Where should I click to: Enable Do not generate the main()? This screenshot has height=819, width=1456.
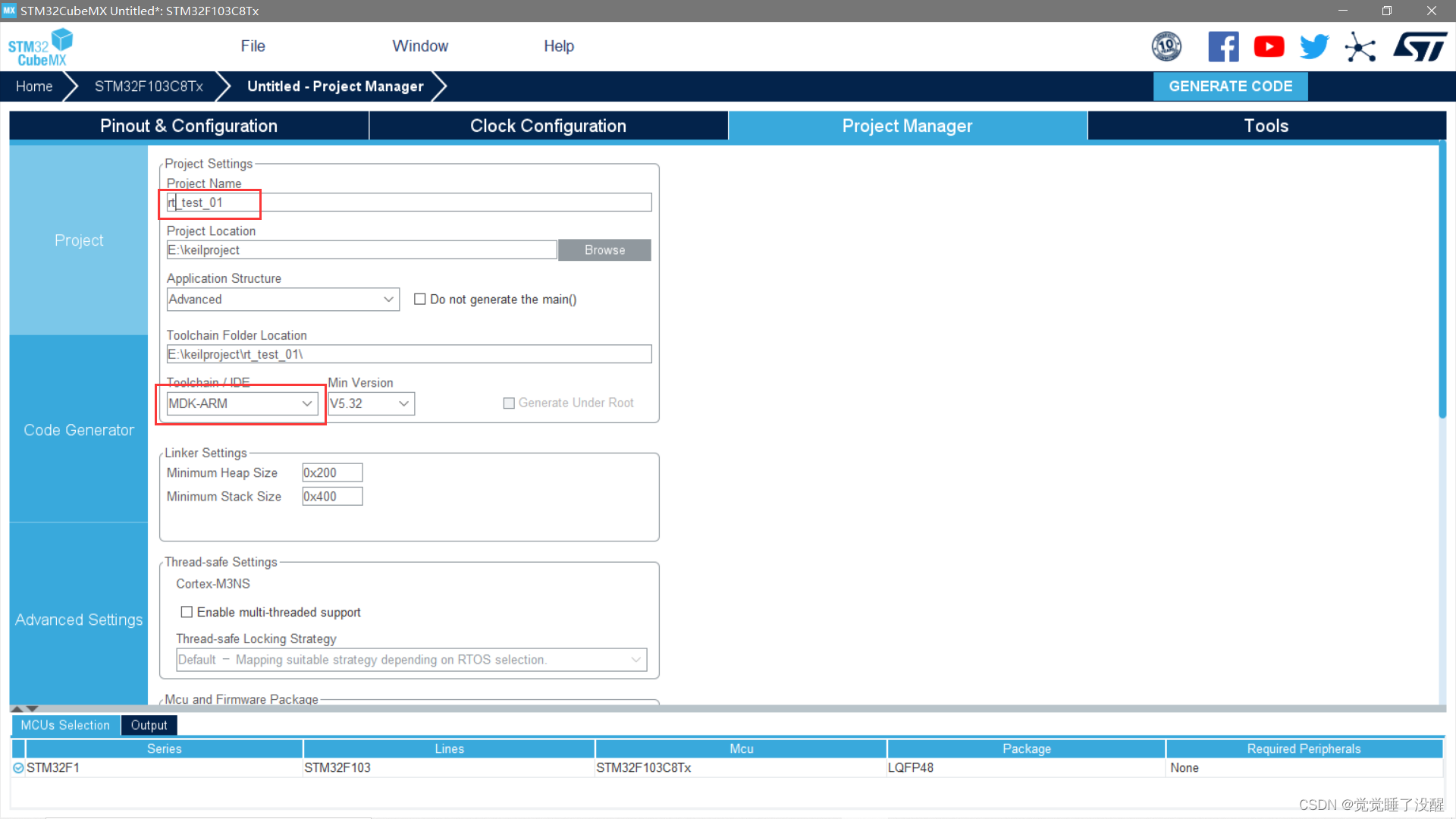(419, 299)
